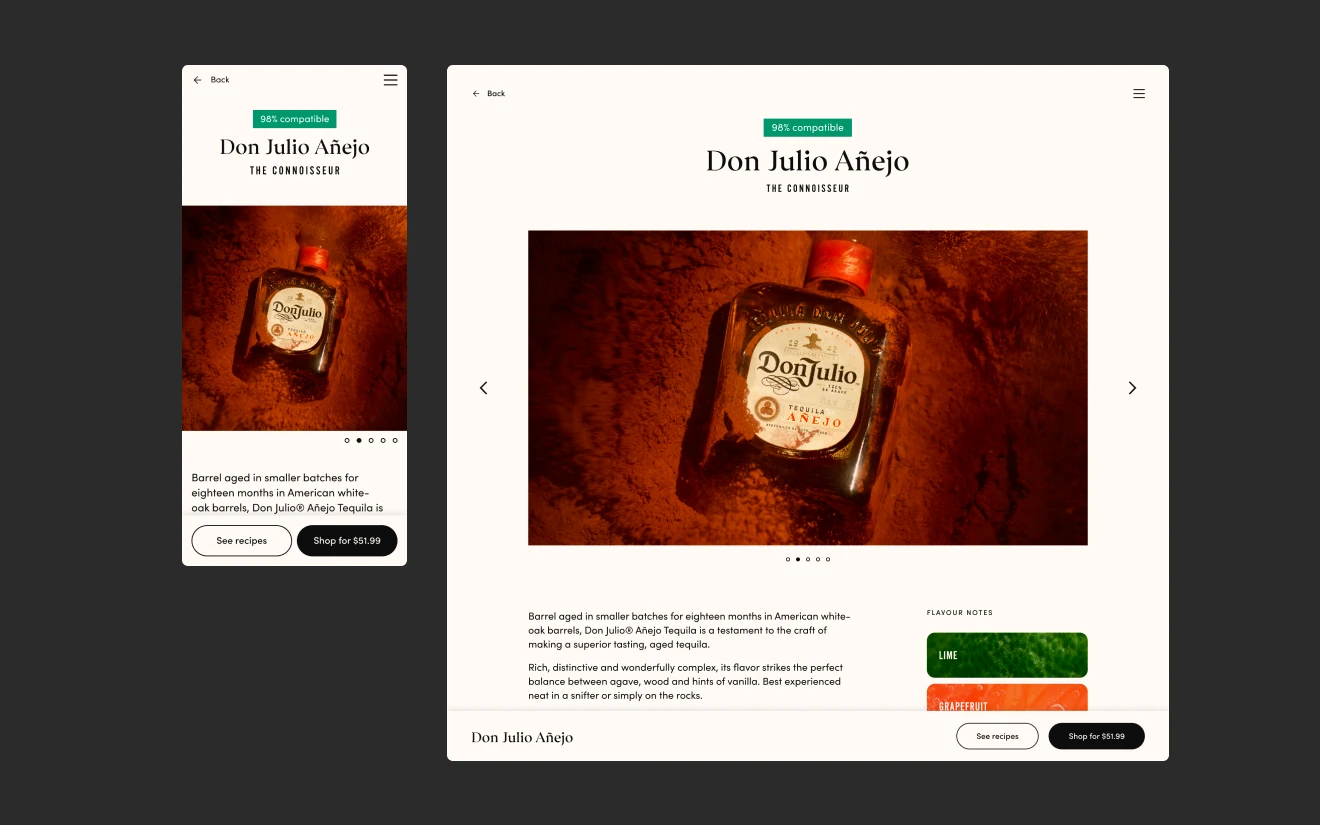
Task: Select fourth carousel dot in desktop view
Action: 818,559
